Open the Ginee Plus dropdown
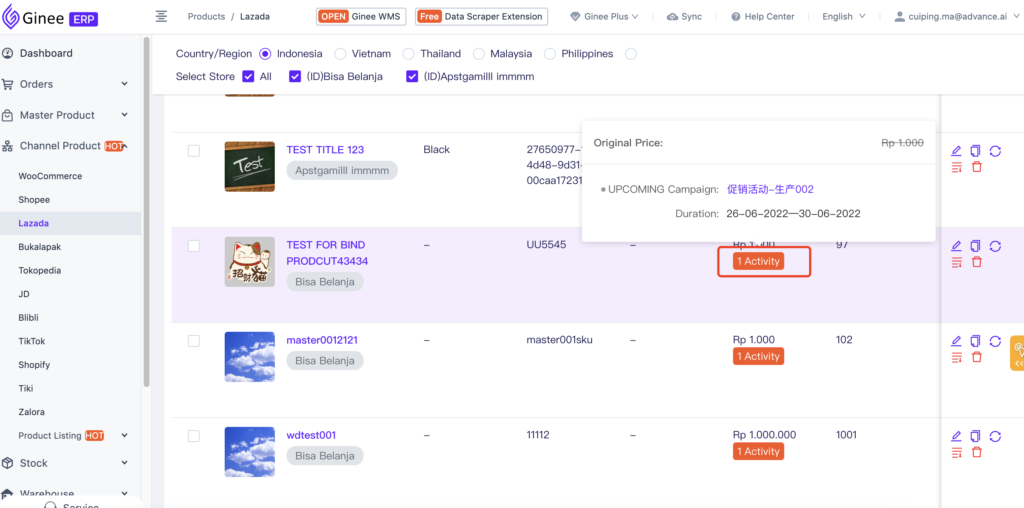Viewport: 1024px width, 508px height. (604, 16)
